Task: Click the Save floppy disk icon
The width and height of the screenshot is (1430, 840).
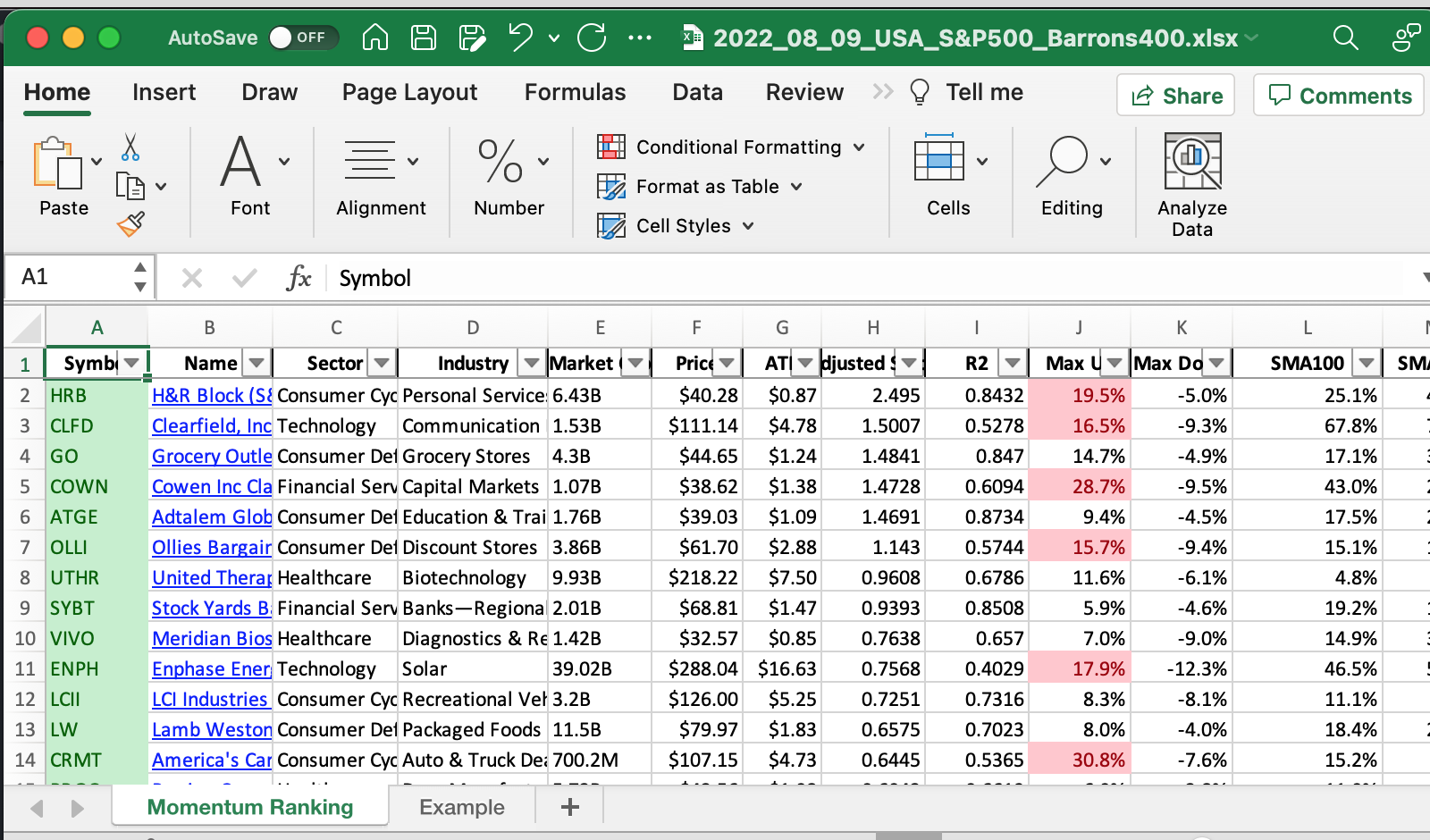Action: coord(423,38)
